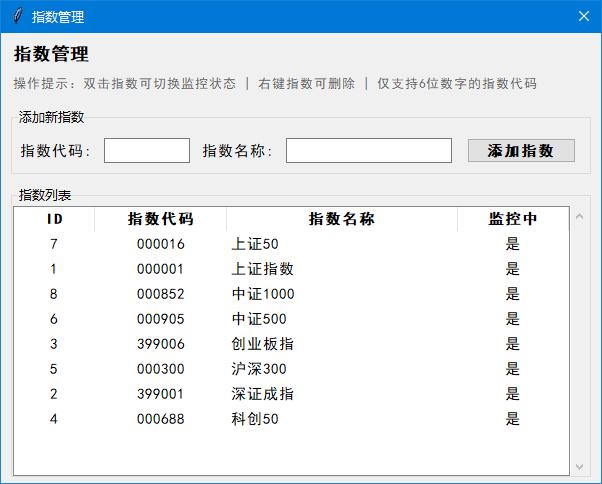
Task: Sort by the ID column header
Action: tap(54, 219)
